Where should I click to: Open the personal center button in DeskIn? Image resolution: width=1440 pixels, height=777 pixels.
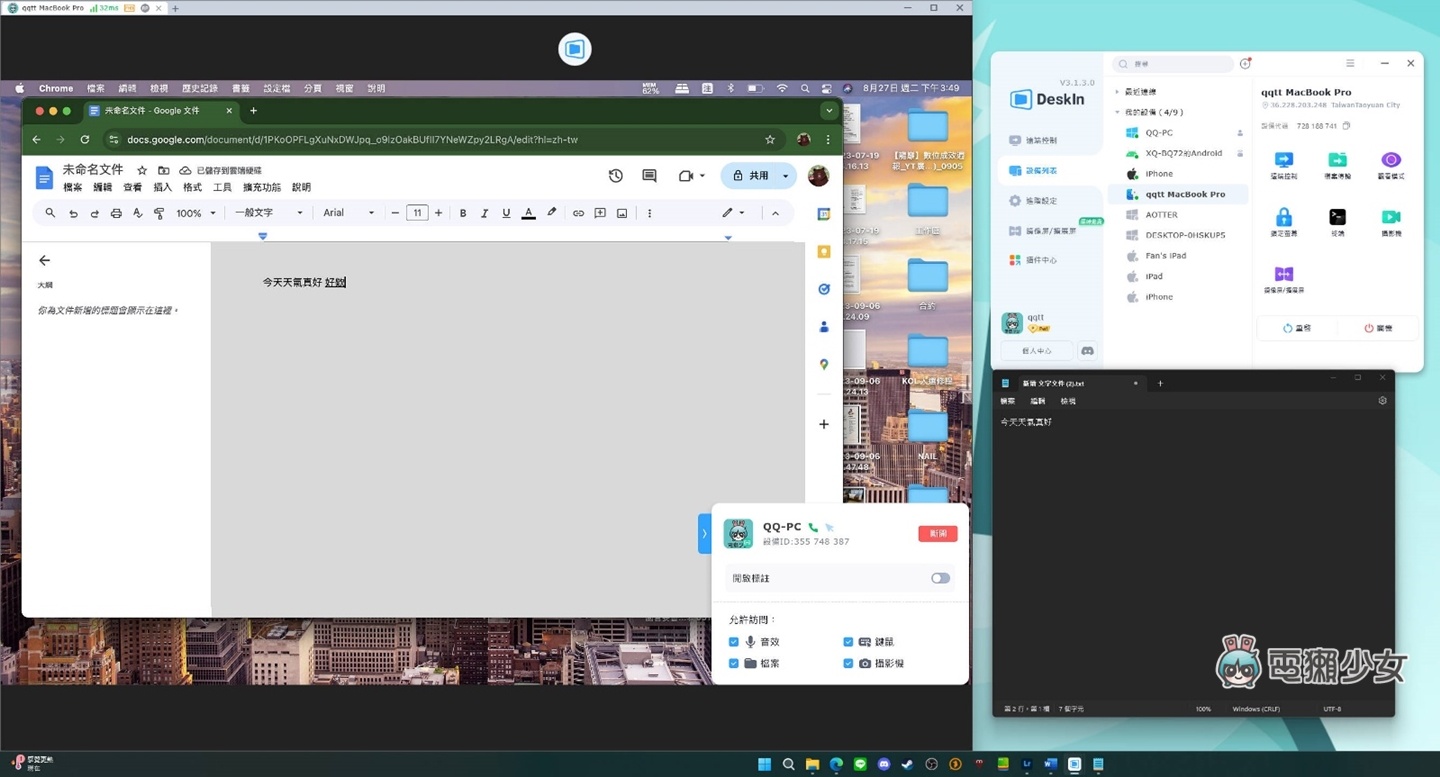[1036, 351]
